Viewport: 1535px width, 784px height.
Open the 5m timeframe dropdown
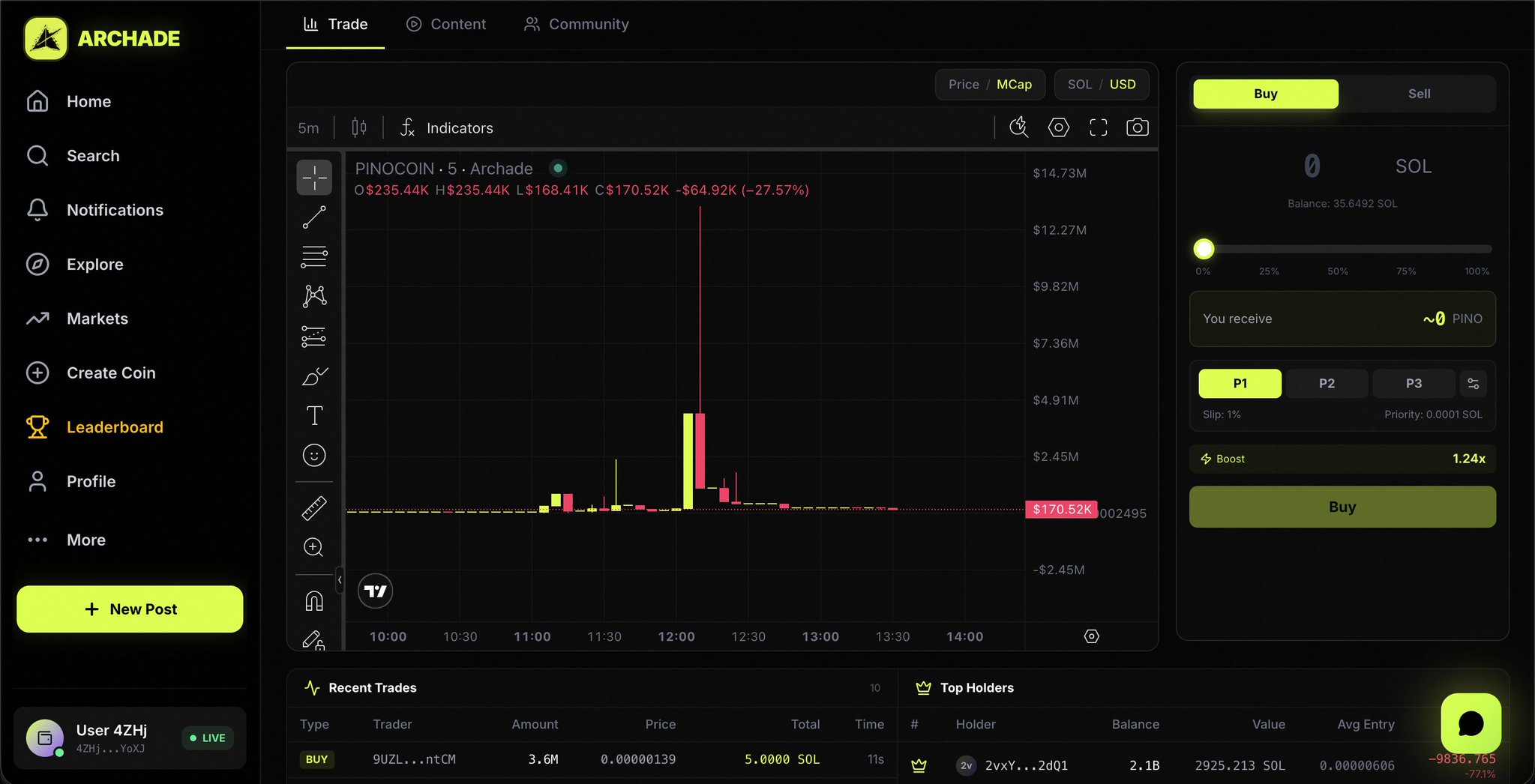pos(308,128)
